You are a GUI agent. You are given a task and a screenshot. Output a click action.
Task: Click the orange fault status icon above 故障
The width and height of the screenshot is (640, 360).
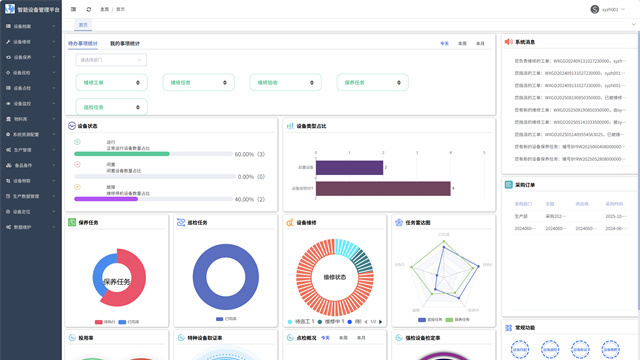tap(77, 187)
